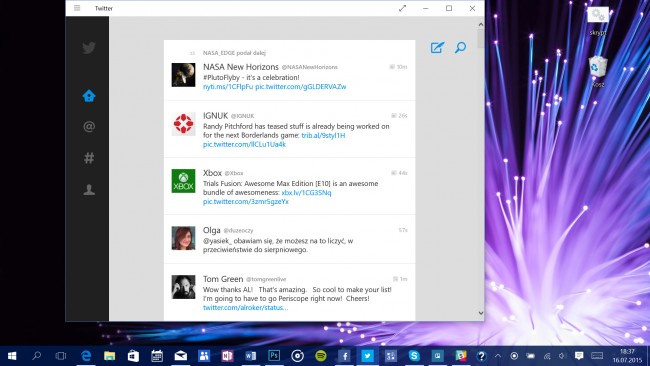The image size is (650, 366).
Task: Select the skrypt desktop icon
Action: coord(597,21)
